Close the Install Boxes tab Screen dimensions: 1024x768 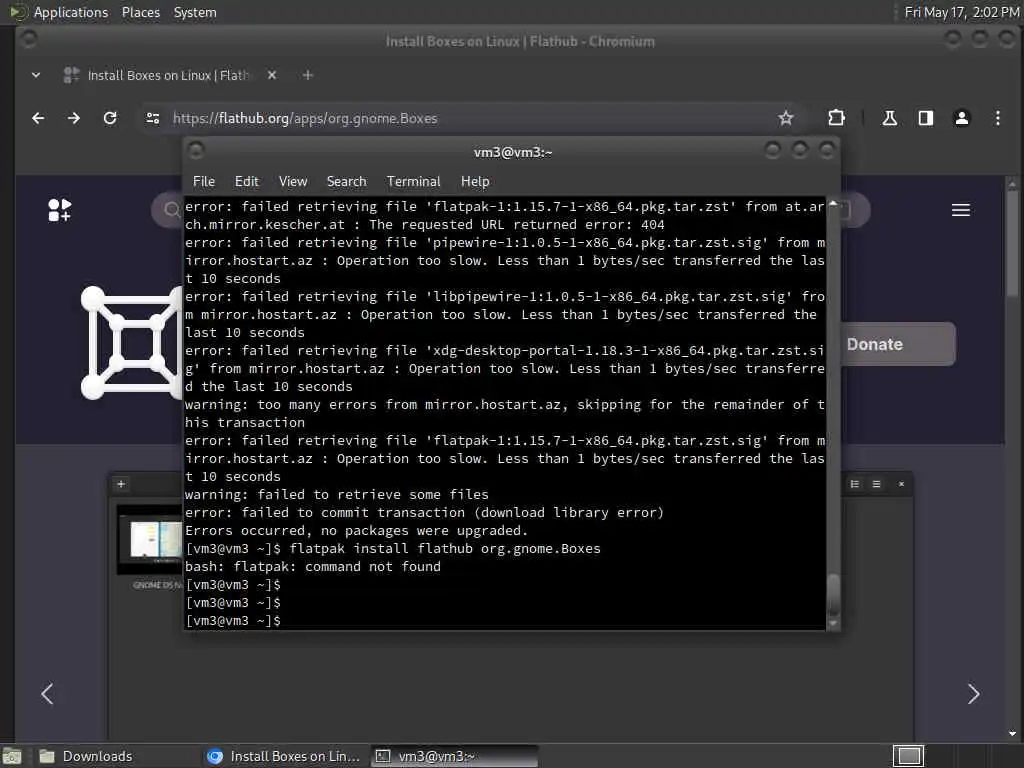(272, 75)
